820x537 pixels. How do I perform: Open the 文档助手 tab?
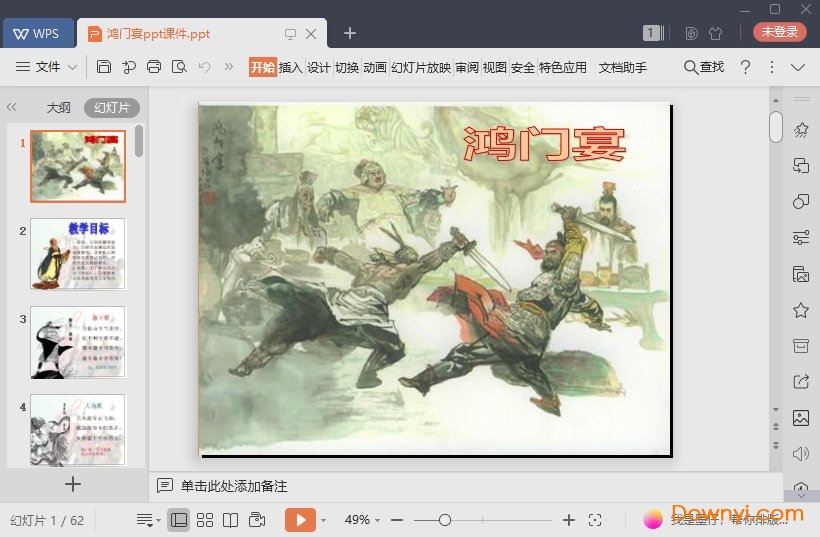click(623, 67)
